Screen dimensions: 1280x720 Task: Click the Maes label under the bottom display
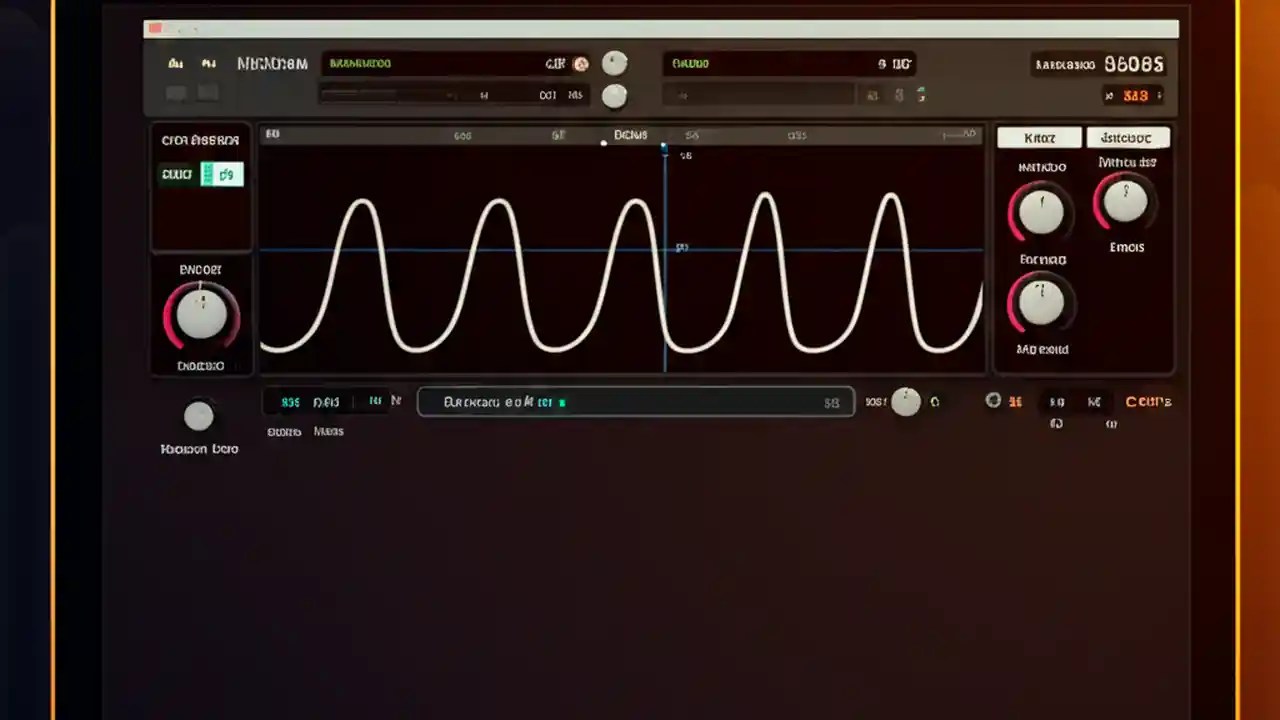[328, 431]
